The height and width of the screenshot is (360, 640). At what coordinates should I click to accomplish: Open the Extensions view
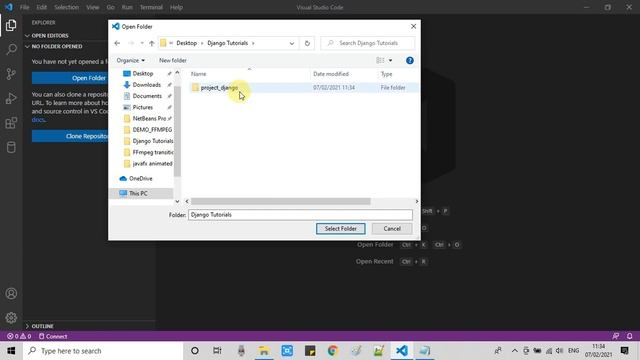(11, 123)
